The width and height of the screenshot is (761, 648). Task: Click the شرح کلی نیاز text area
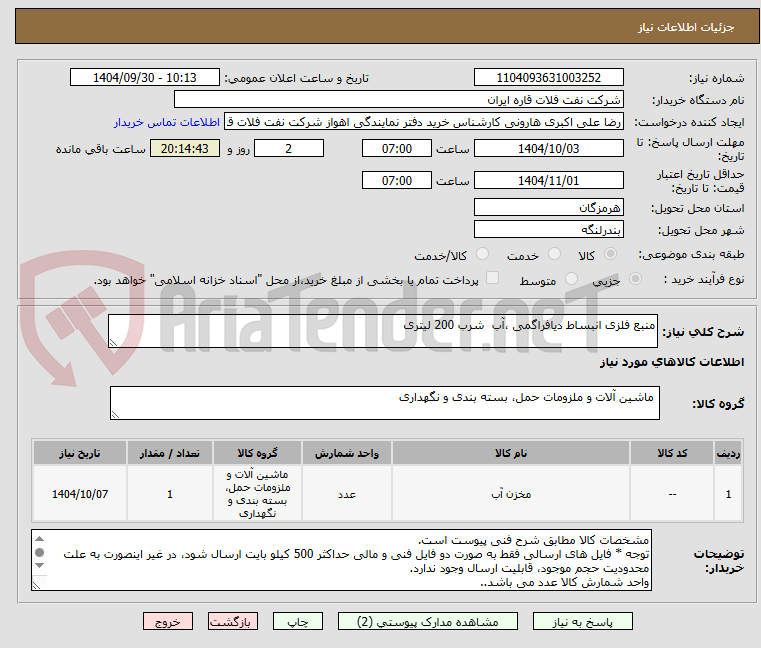coord(383,331)
